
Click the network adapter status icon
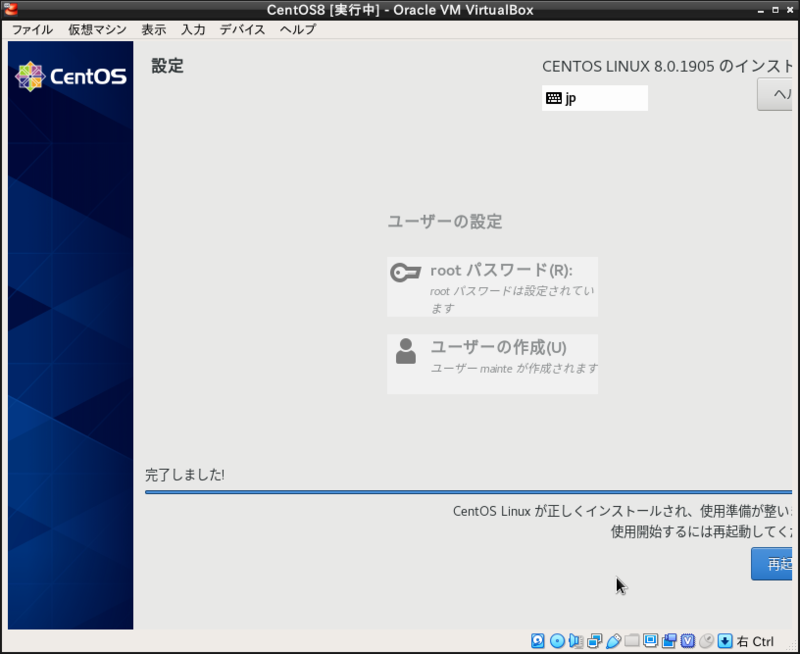click(594, 641)
